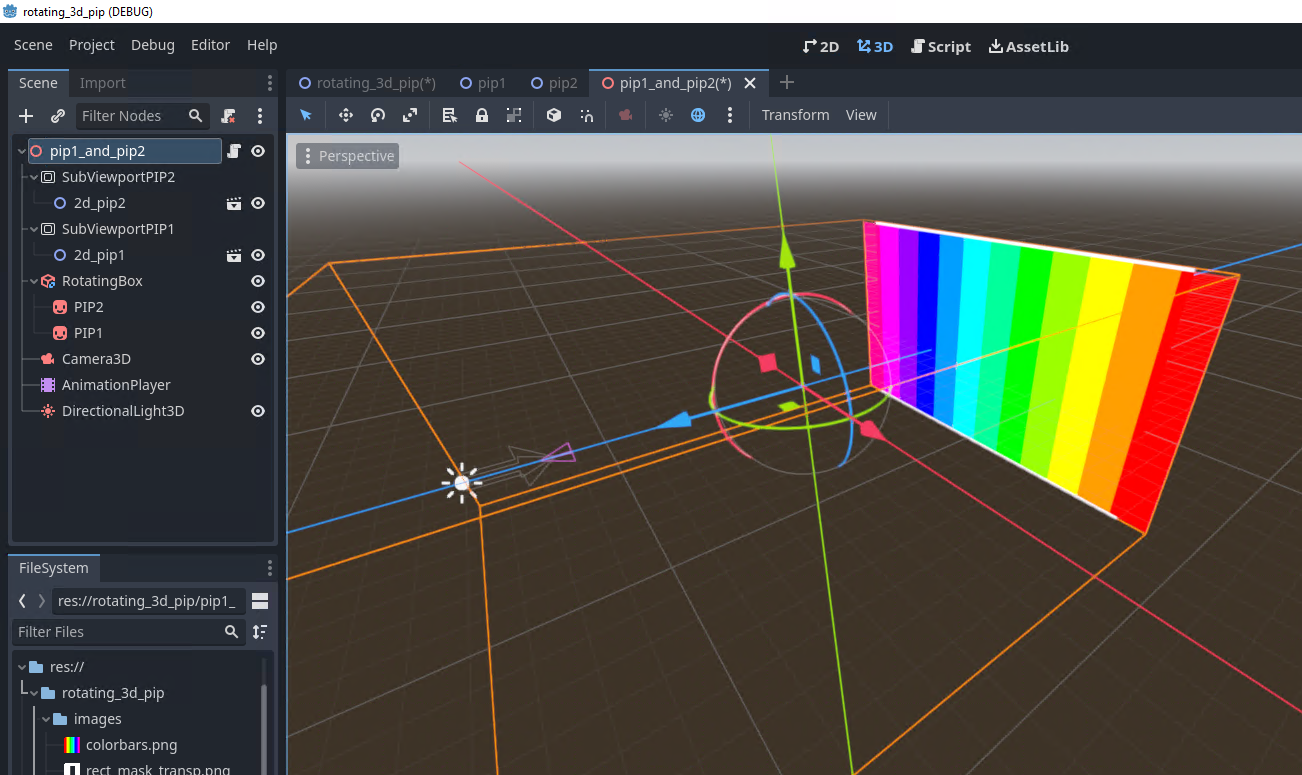1302x775 pixels.
Task: Activate Select Mode arrow tool
Action: point(306,115)
